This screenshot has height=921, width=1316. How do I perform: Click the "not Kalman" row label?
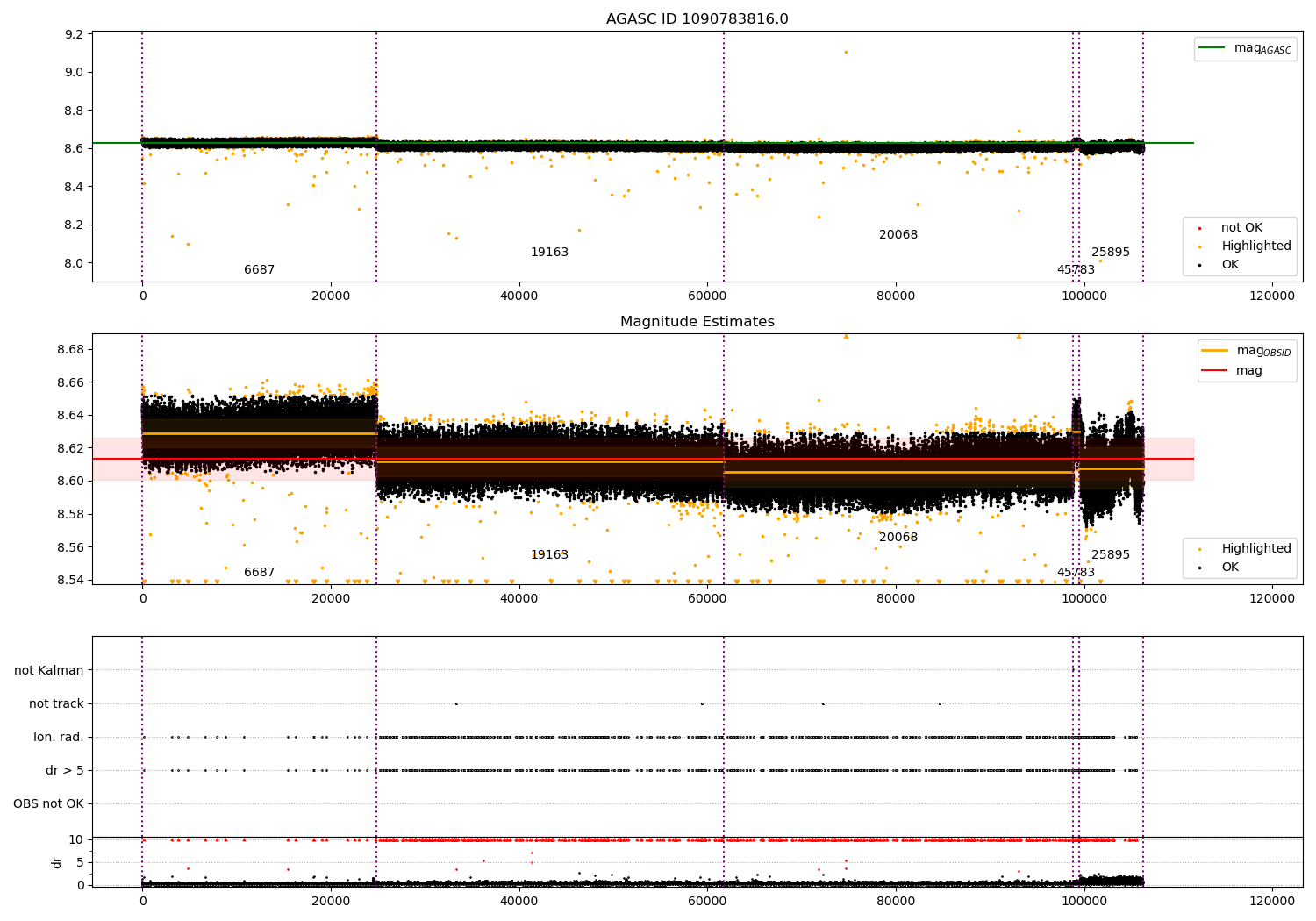pos(49,671)
